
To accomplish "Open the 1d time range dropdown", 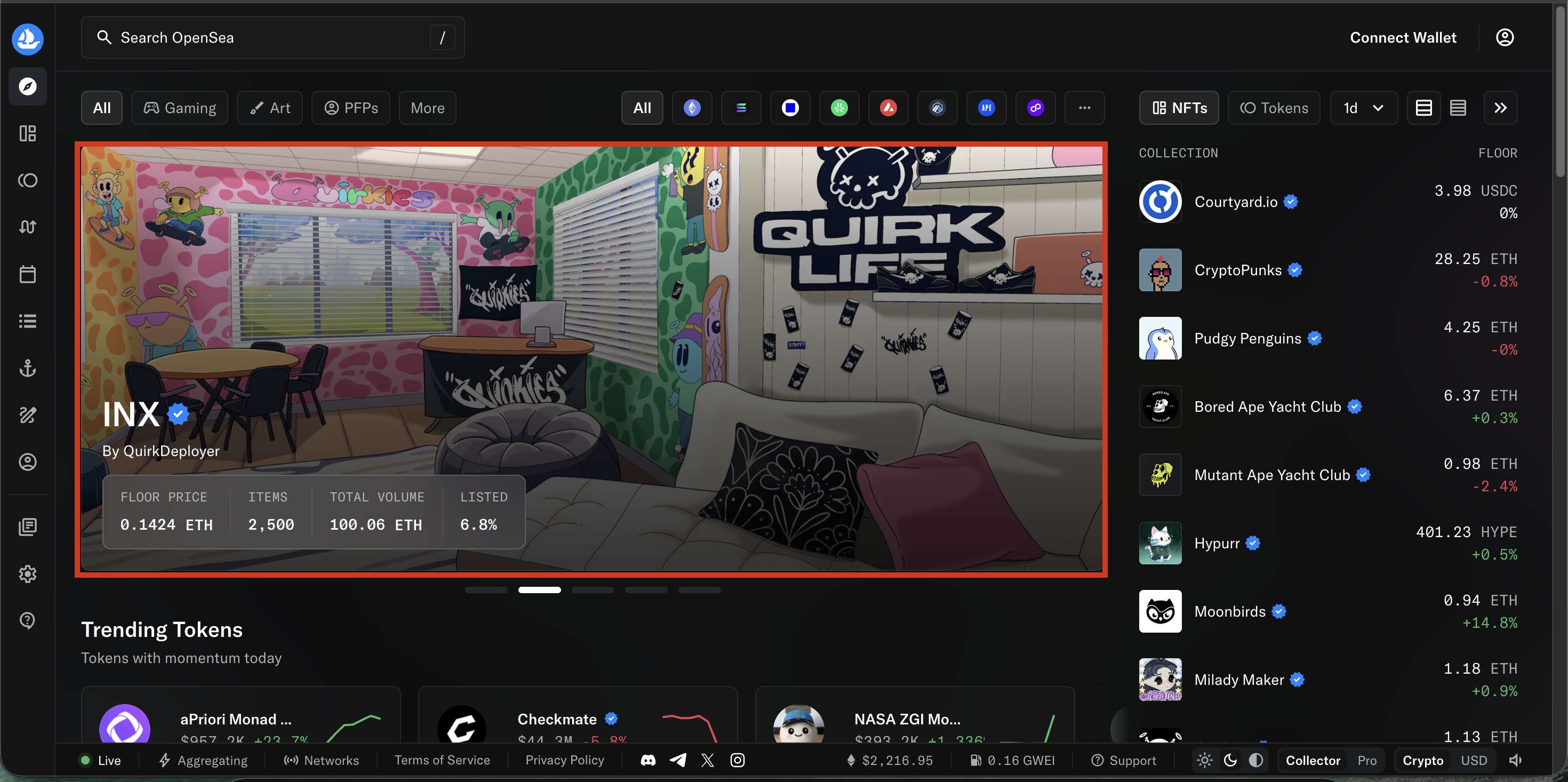I will pyautogui.click(x=1364, y=108).
